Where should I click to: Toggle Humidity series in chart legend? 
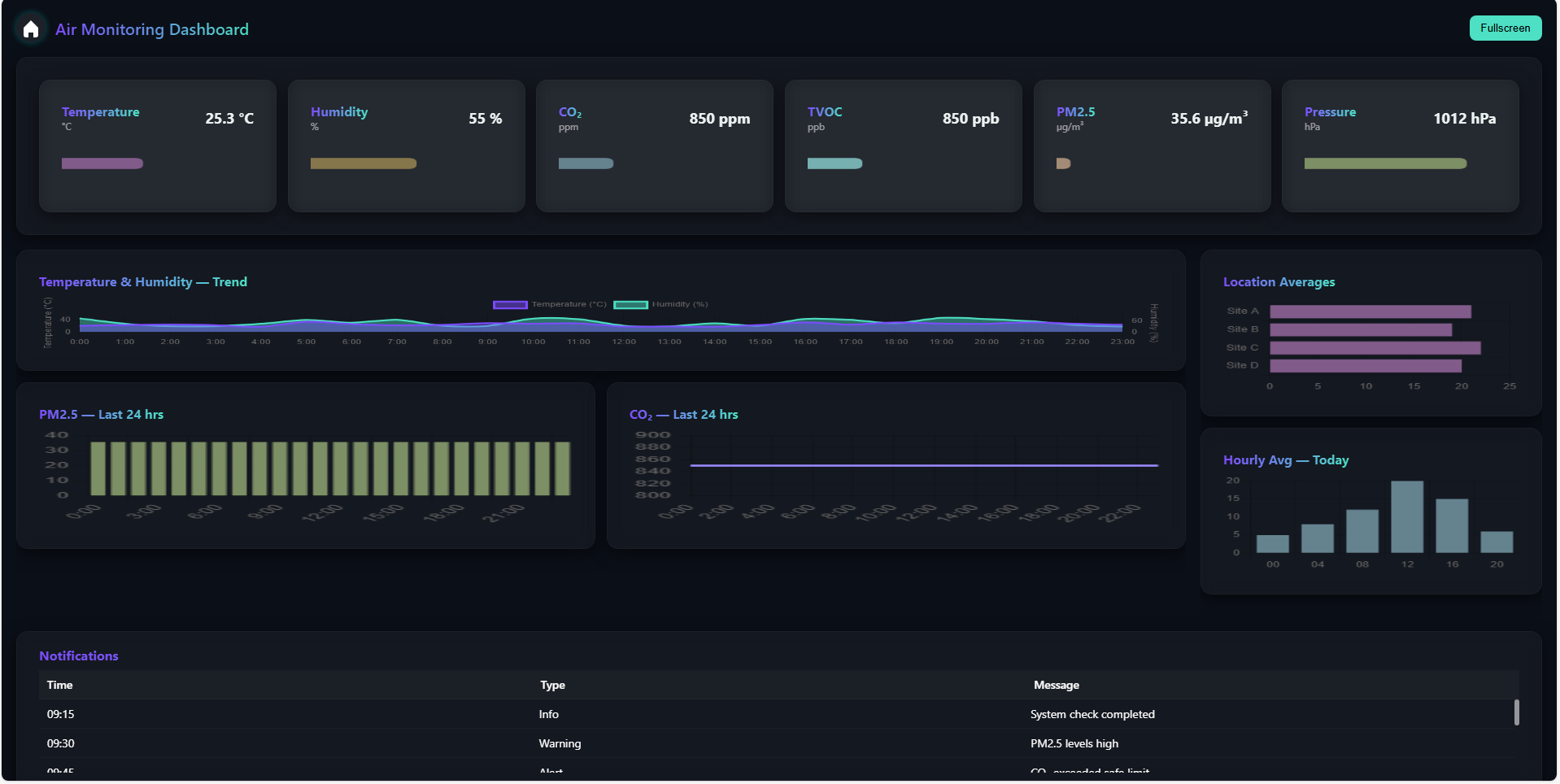(660, 305)
